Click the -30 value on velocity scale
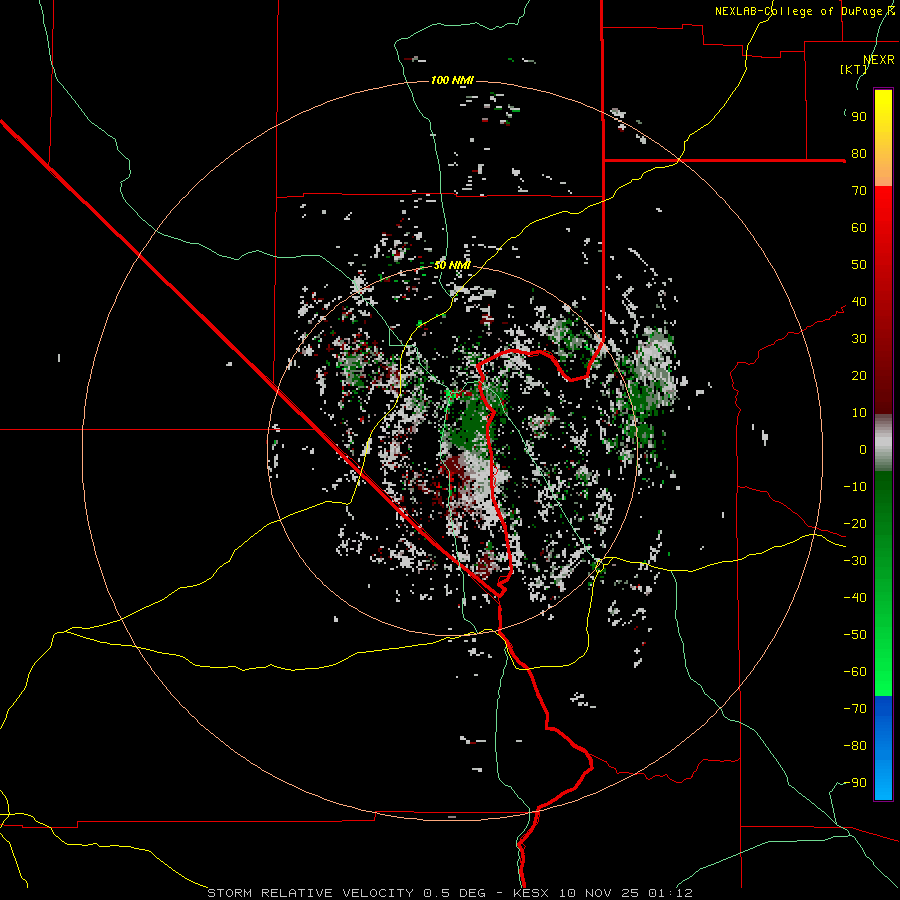Viewport: 900px width, 900px height. coord(855,561)
